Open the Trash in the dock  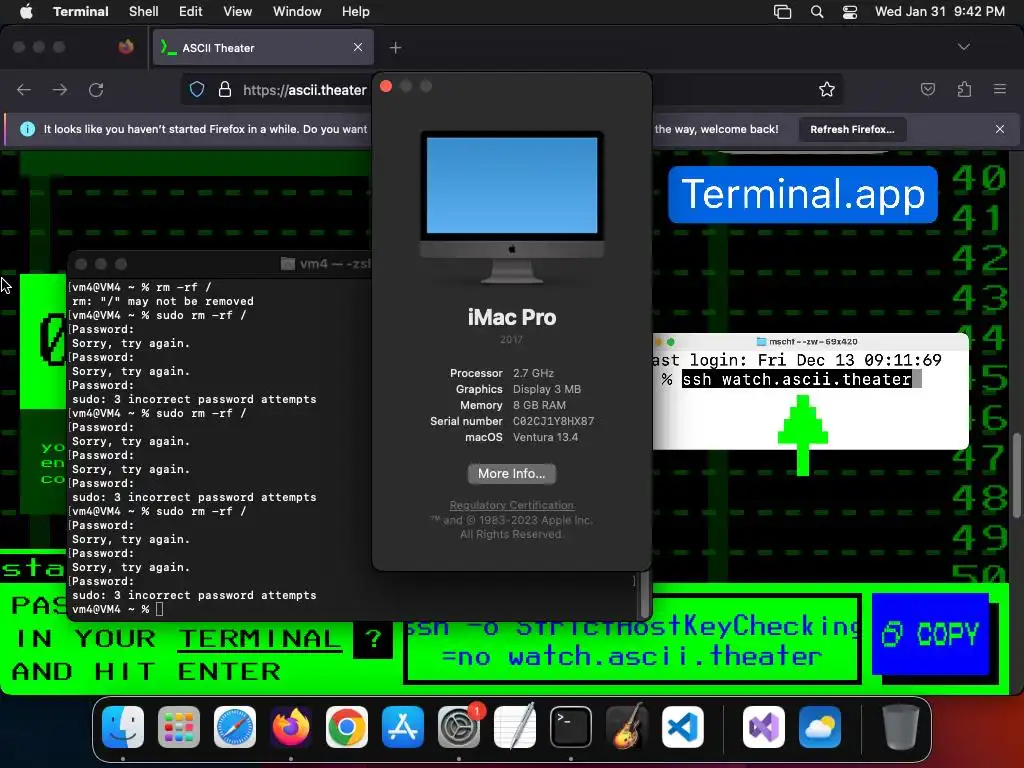tap(901, 727)
